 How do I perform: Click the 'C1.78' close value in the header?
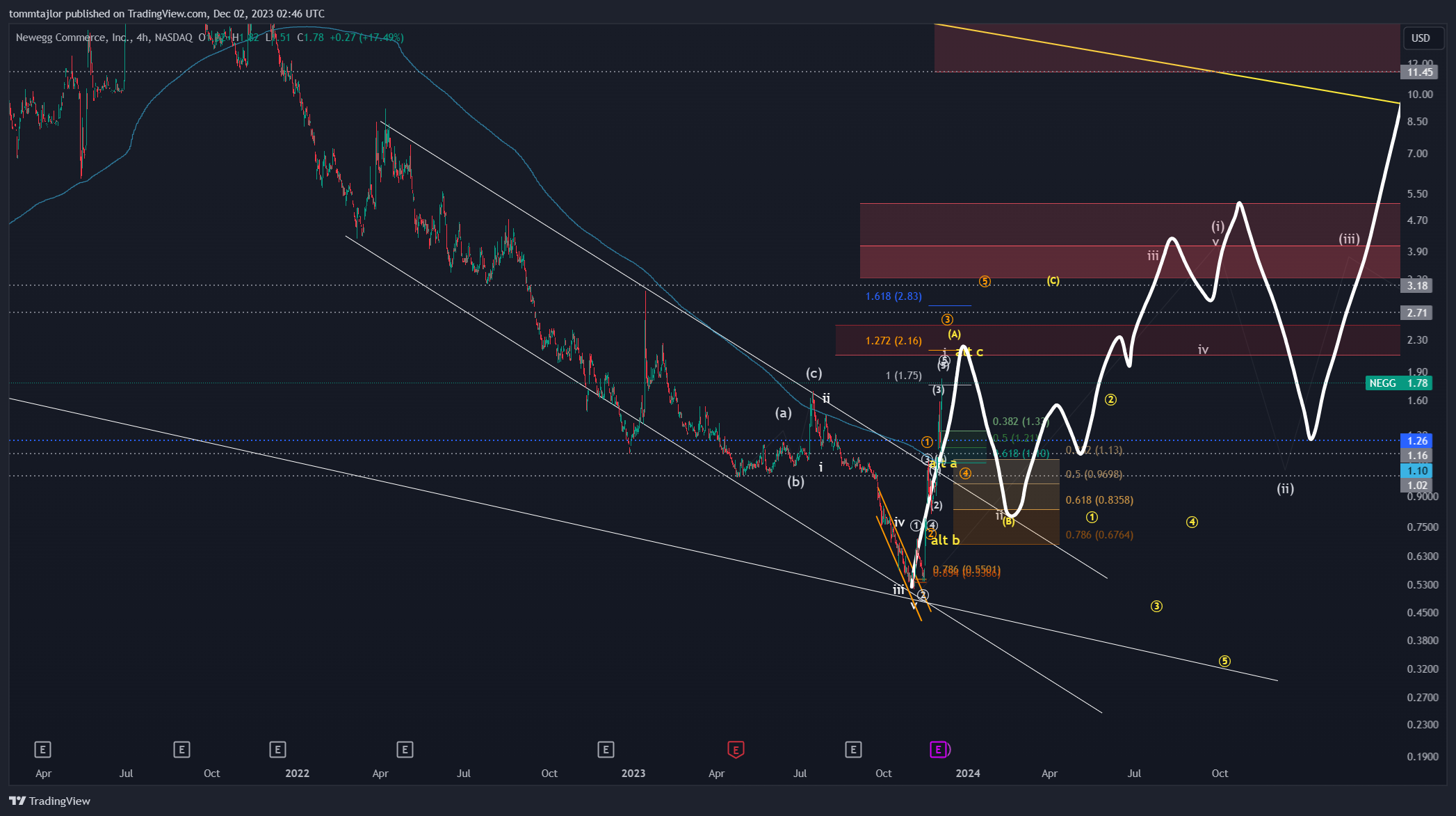[311, 38]
